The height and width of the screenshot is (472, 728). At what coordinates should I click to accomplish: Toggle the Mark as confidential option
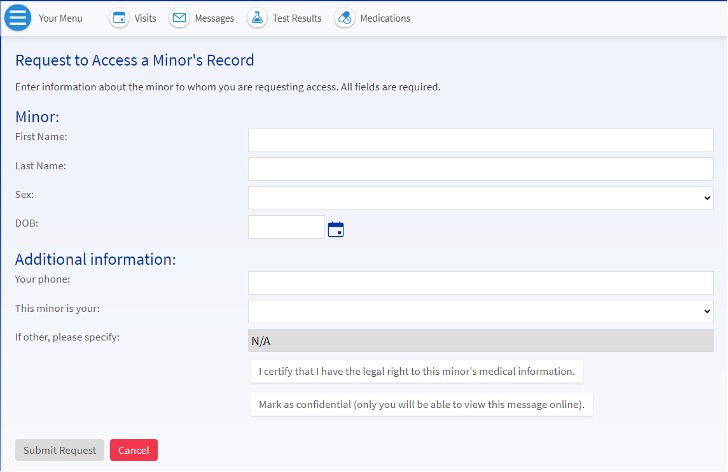pos(421,404)
